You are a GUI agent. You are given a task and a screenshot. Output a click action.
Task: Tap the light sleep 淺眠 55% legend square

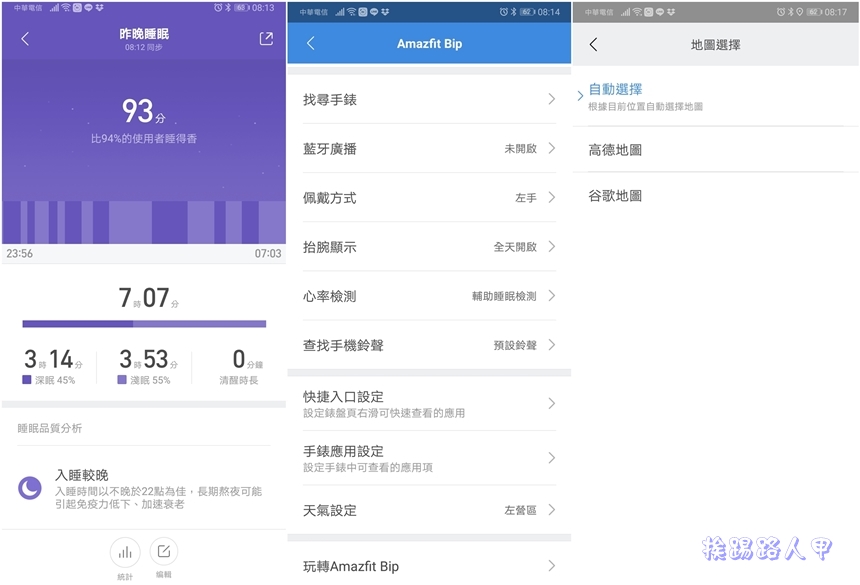pyautogui.click(x=122, y=379)
